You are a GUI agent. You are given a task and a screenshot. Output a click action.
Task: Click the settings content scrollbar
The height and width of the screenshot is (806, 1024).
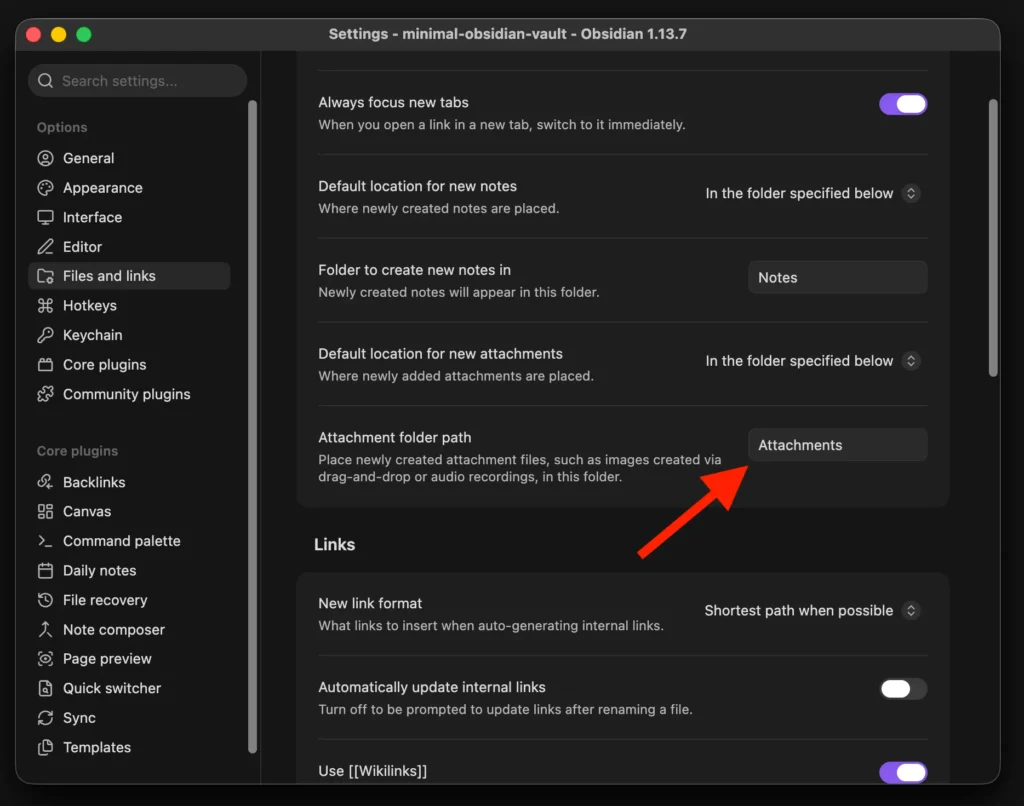(x=993, y=238)
